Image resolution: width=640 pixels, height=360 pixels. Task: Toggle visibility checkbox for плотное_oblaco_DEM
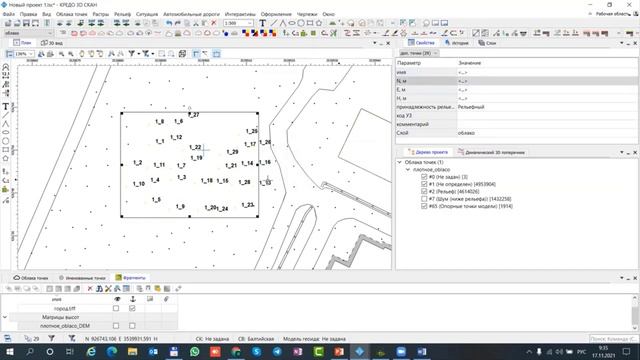click(116, 326)
